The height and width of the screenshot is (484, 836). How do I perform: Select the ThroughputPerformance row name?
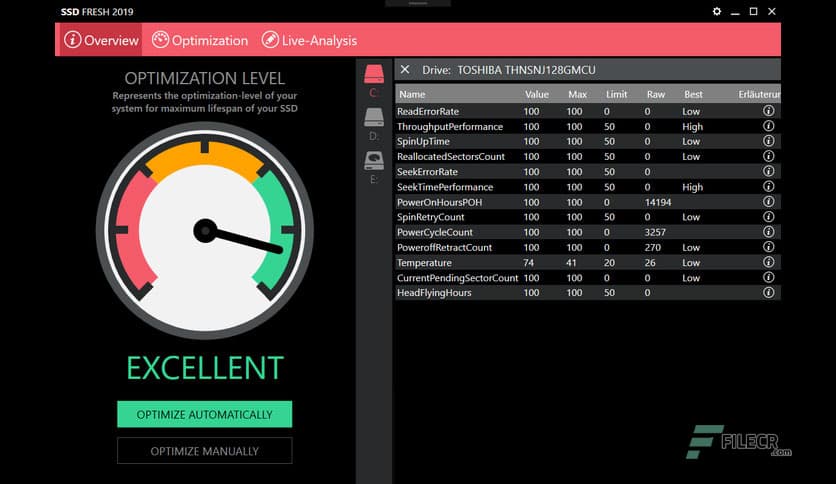[x=450, y=126]
